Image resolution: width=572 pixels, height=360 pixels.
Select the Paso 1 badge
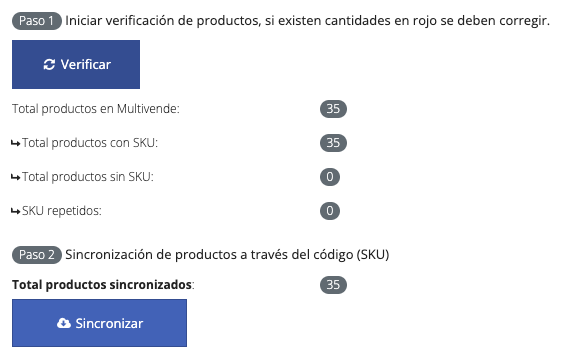point(37,21)
